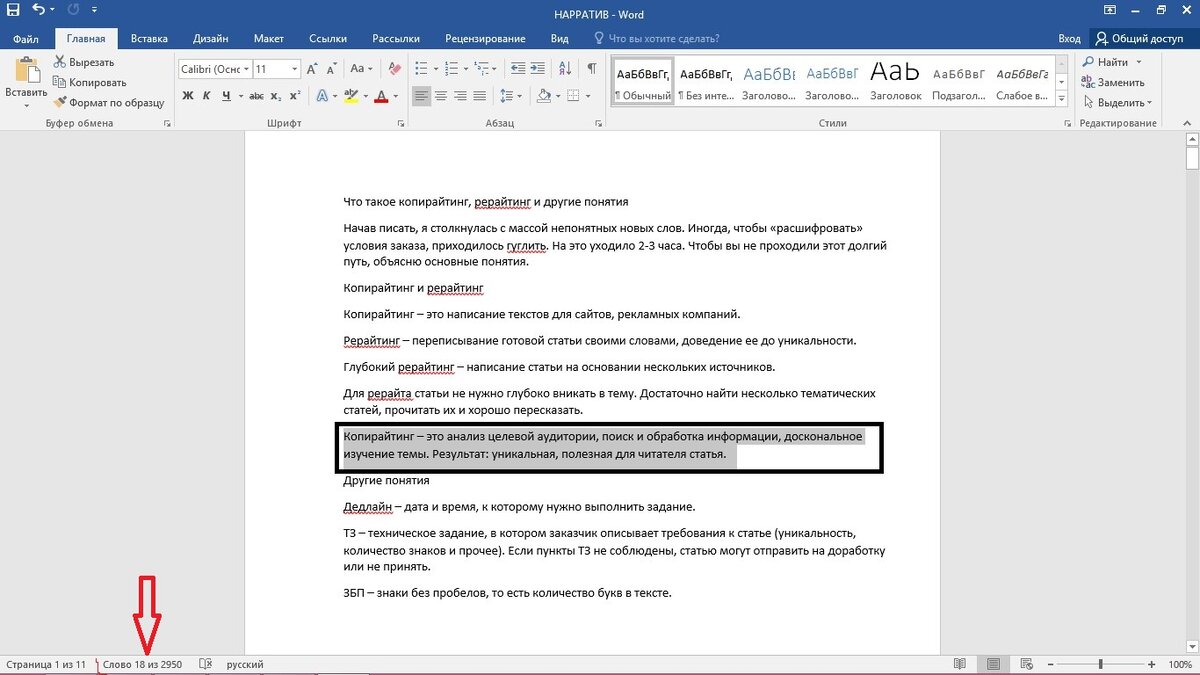Clear all formatting with the eraser icon
This screenshot has width=1200, height=675.
pos(393,69)
